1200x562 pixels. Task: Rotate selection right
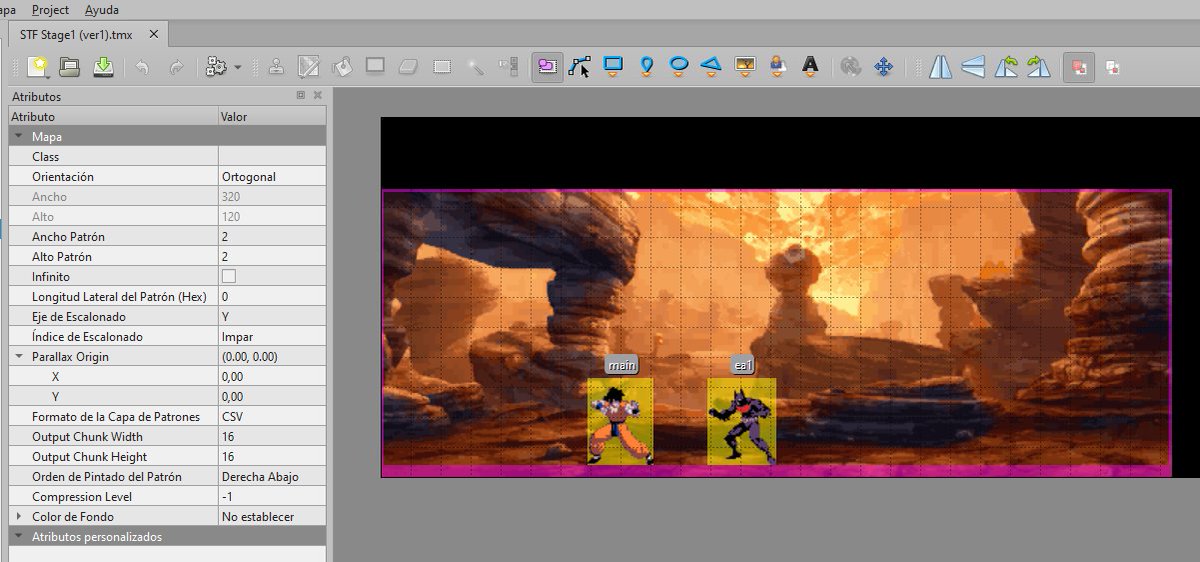coord(1039,67)
